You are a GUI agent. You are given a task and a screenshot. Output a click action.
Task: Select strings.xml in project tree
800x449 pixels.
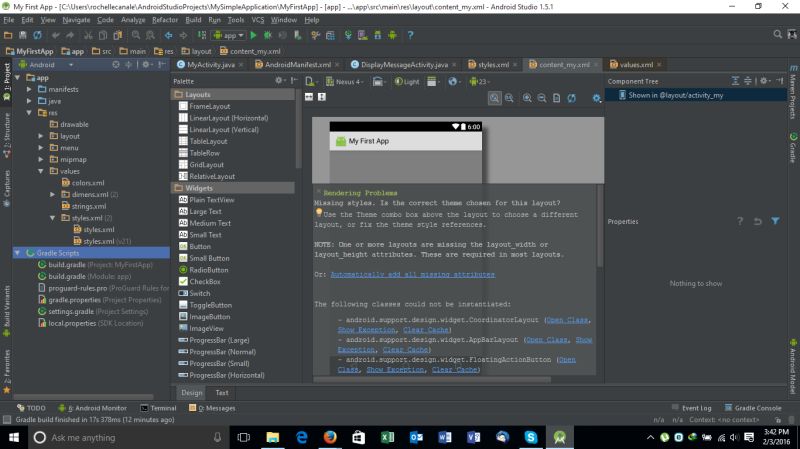coord(84,206)
